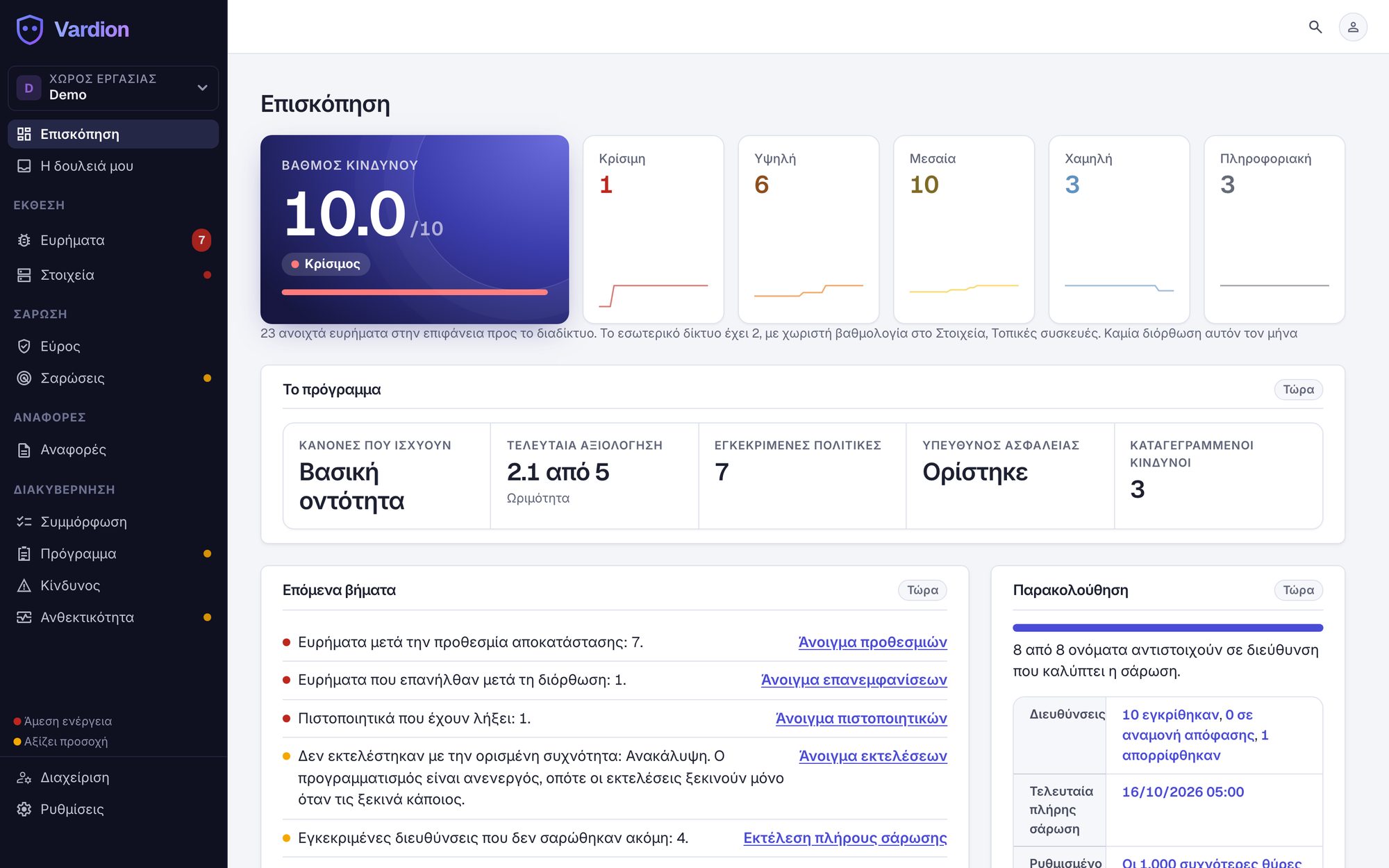Click the Στοιχεία server icon
Screen dimensions: 1389x868
24,275
